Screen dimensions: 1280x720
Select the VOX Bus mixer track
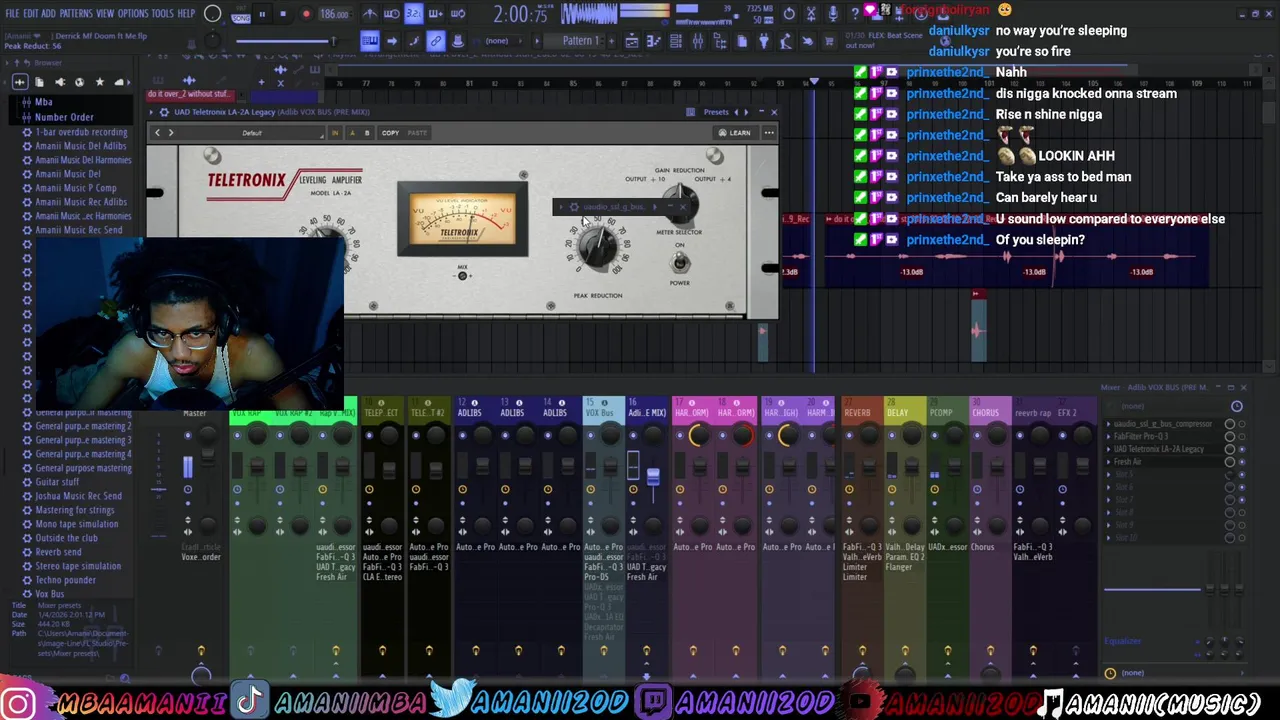(x=604, y=413)
